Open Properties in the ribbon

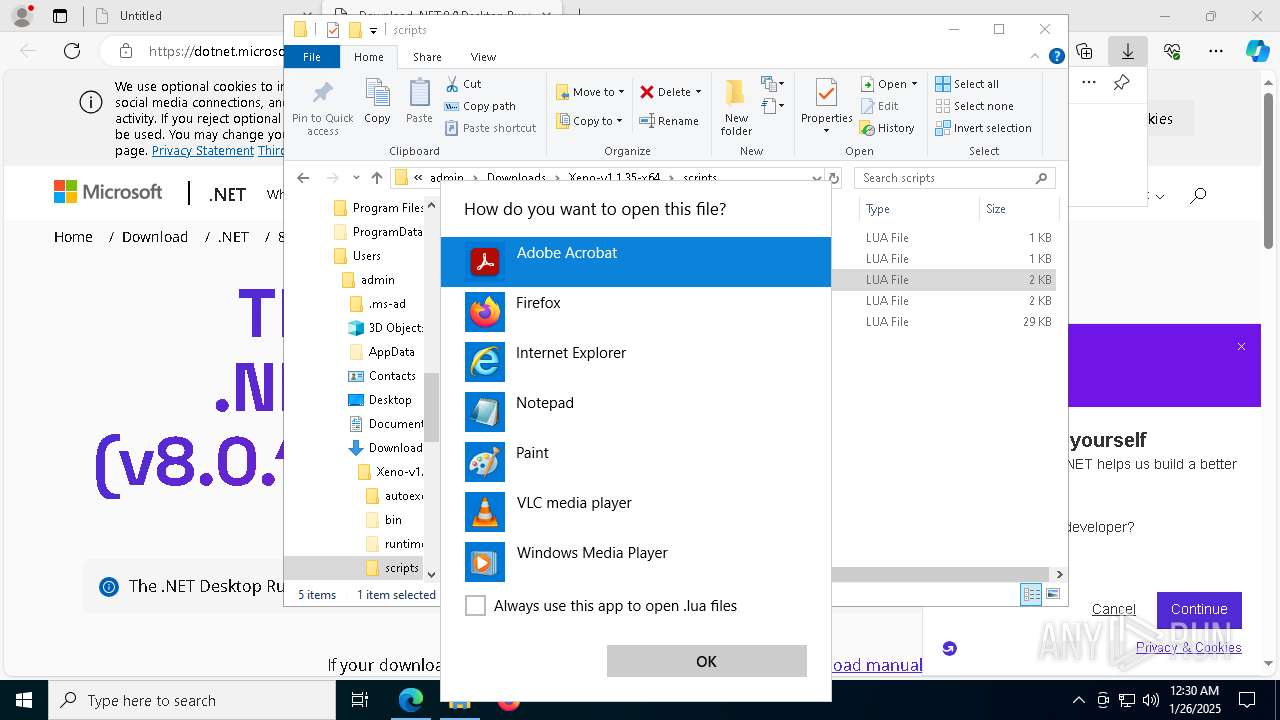[826, 107]
